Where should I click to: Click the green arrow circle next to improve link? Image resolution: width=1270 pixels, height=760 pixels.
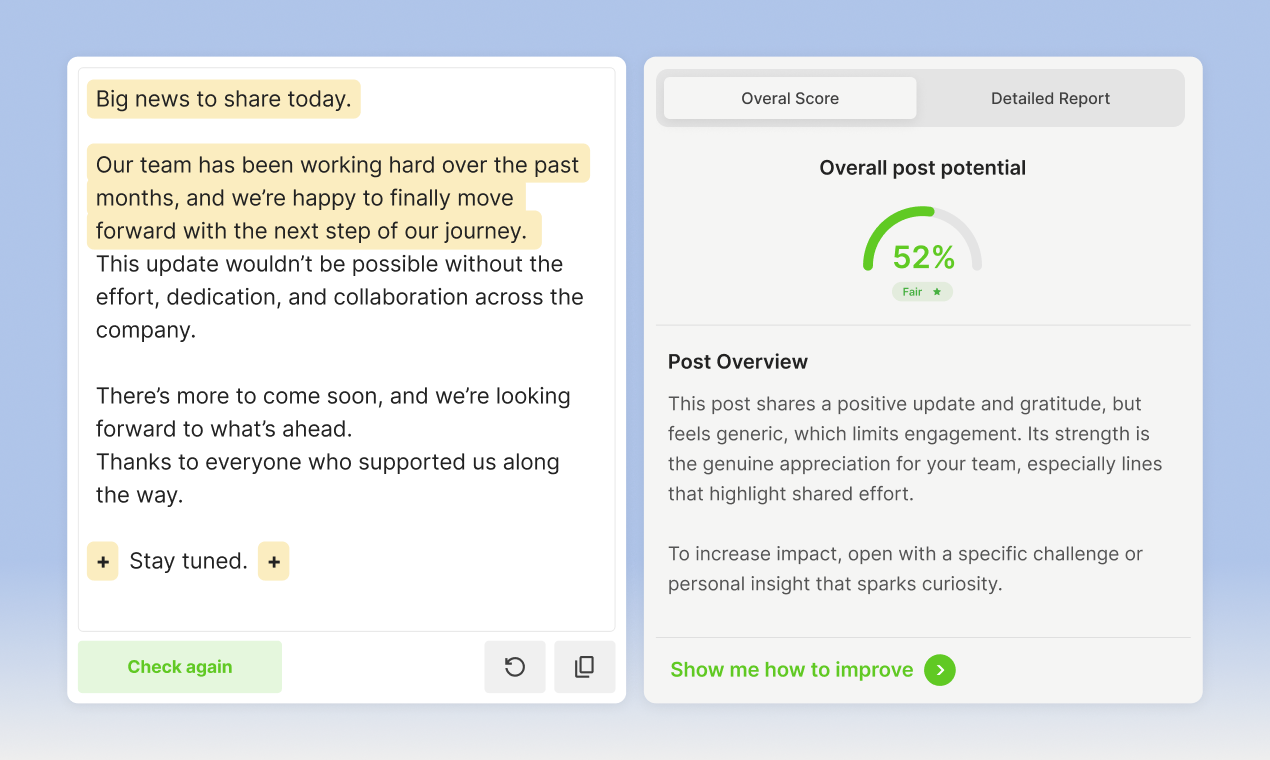939,670
